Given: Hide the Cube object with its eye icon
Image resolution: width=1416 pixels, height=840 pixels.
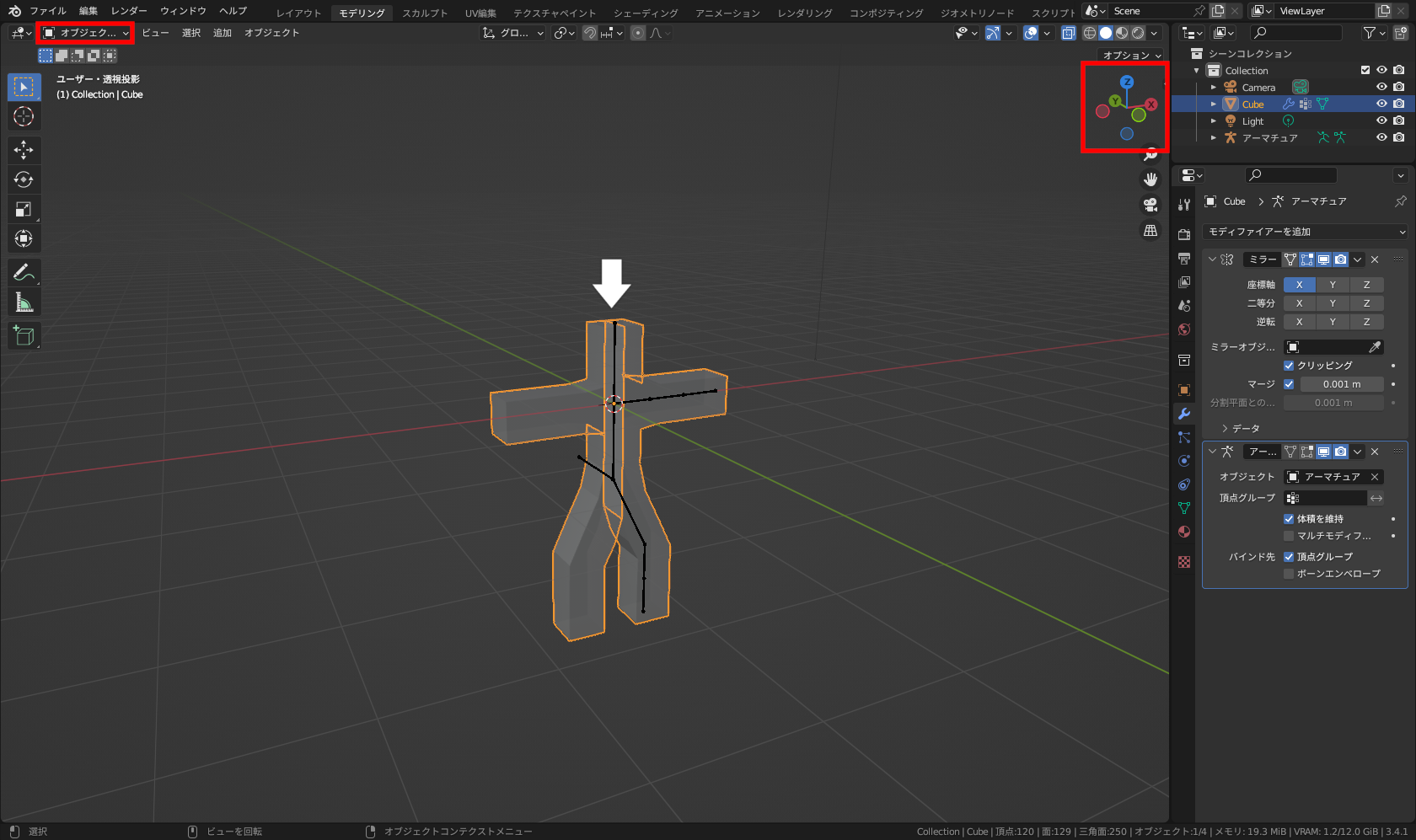Looking at the screenshot, I should [1381, 104].
